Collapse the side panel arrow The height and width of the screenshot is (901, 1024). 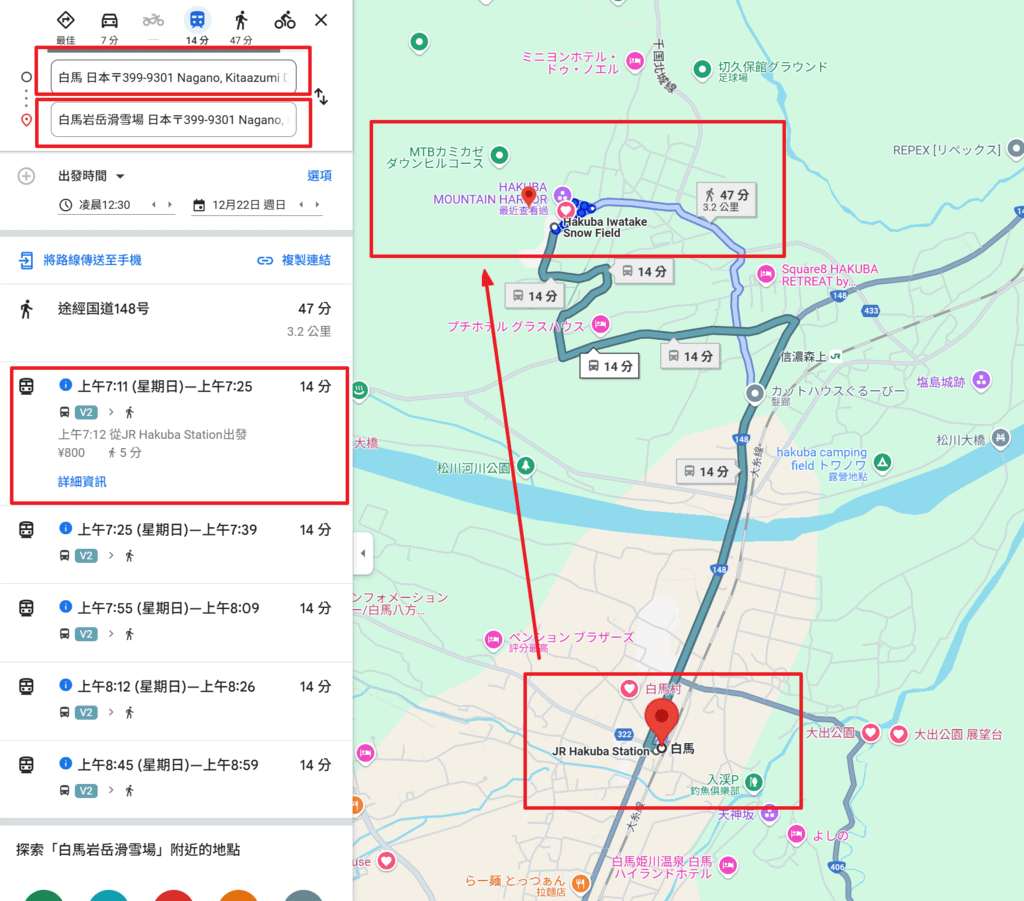tap(363, 553)
